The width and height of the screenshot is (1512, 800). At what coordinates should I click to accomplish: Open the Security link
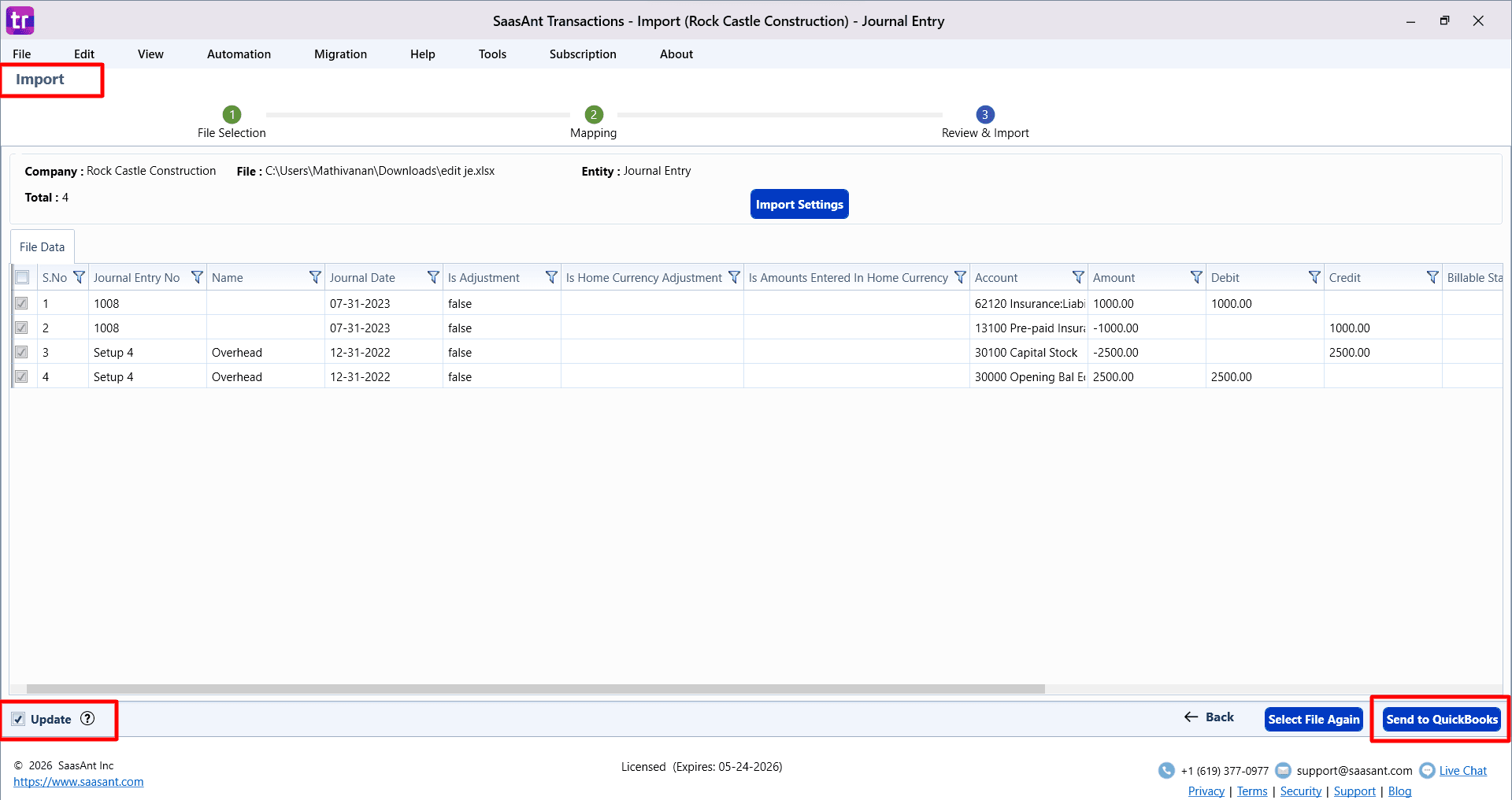(1301, 791)
